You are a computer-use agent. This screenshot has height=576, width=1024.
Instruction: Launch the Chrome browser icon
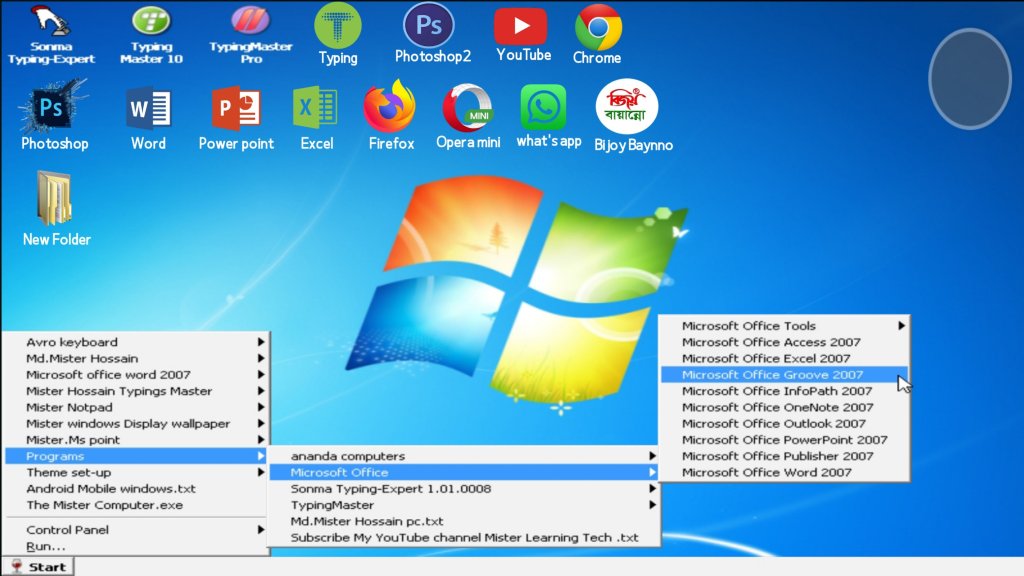[x=597, y=28]
